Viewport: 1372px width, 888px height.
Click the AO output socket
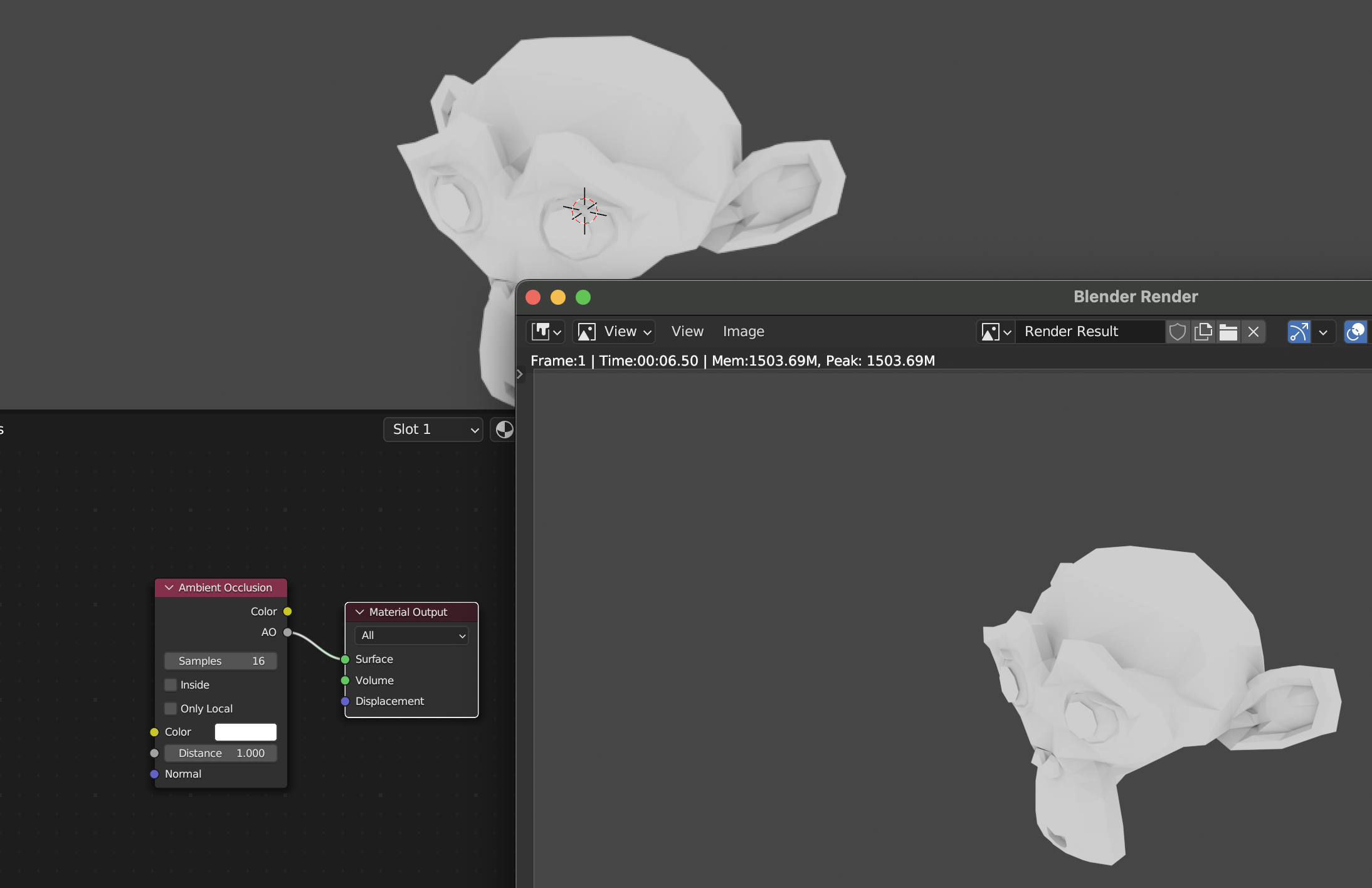pos(287,632)
